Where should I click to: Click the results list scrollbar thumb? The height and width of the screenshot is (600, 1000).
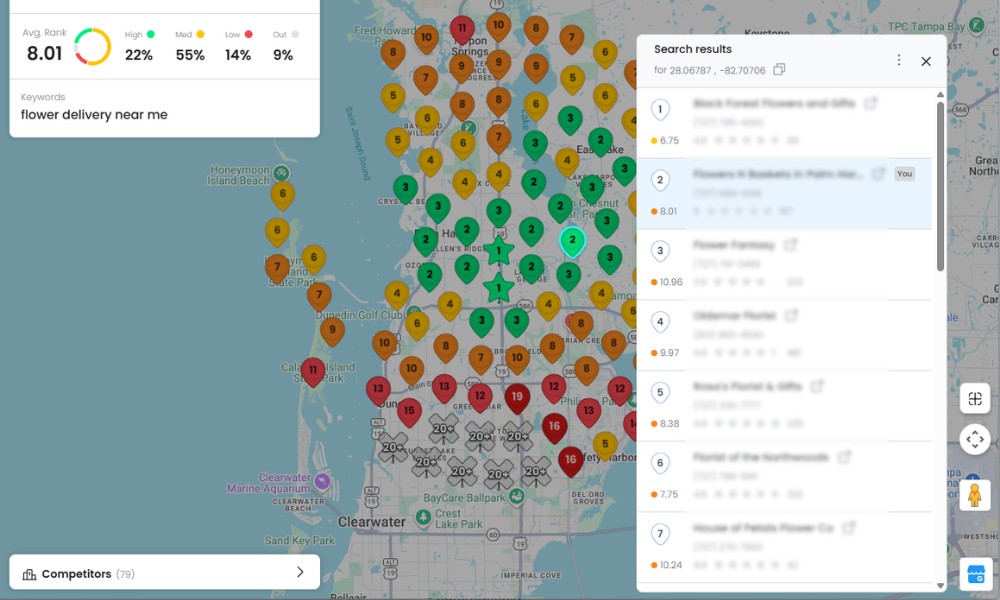pos(940,186)
